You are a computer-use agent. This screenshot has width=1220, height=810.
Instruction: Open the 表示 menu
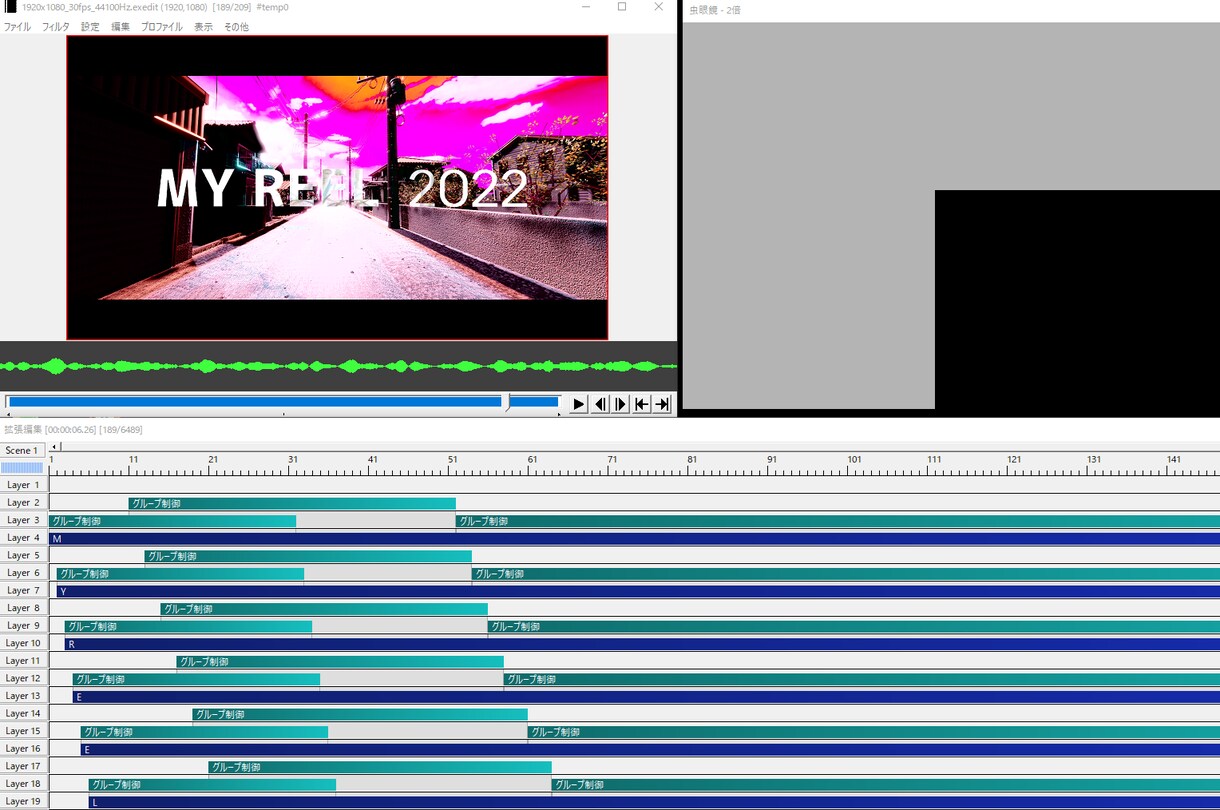tap(203, 27)
